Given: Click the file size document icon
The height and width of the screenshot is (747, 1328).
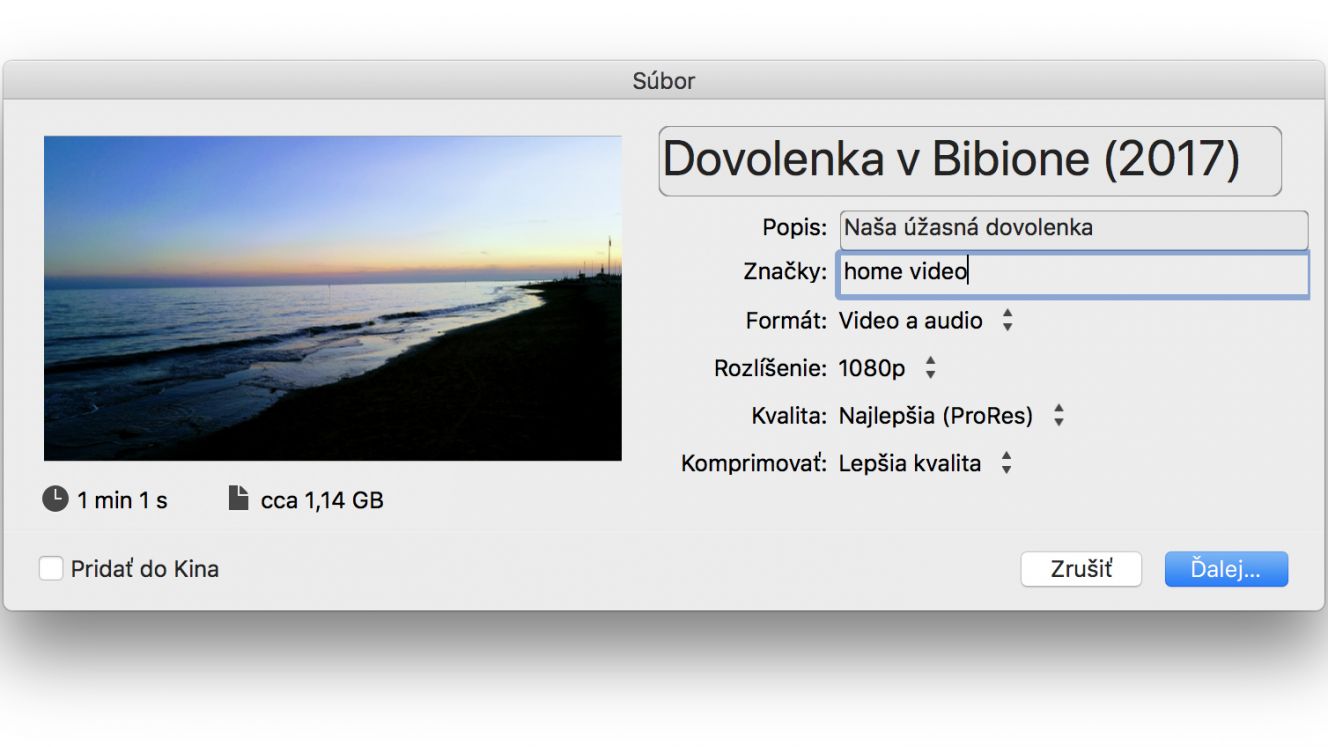Looking at the screenshot, I should coord(238,498).
